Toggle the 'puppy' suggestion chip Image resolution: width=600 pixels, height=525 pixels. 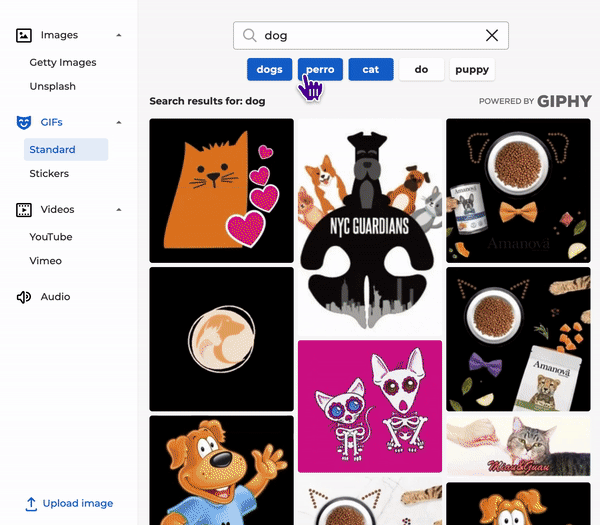point(471,70)
